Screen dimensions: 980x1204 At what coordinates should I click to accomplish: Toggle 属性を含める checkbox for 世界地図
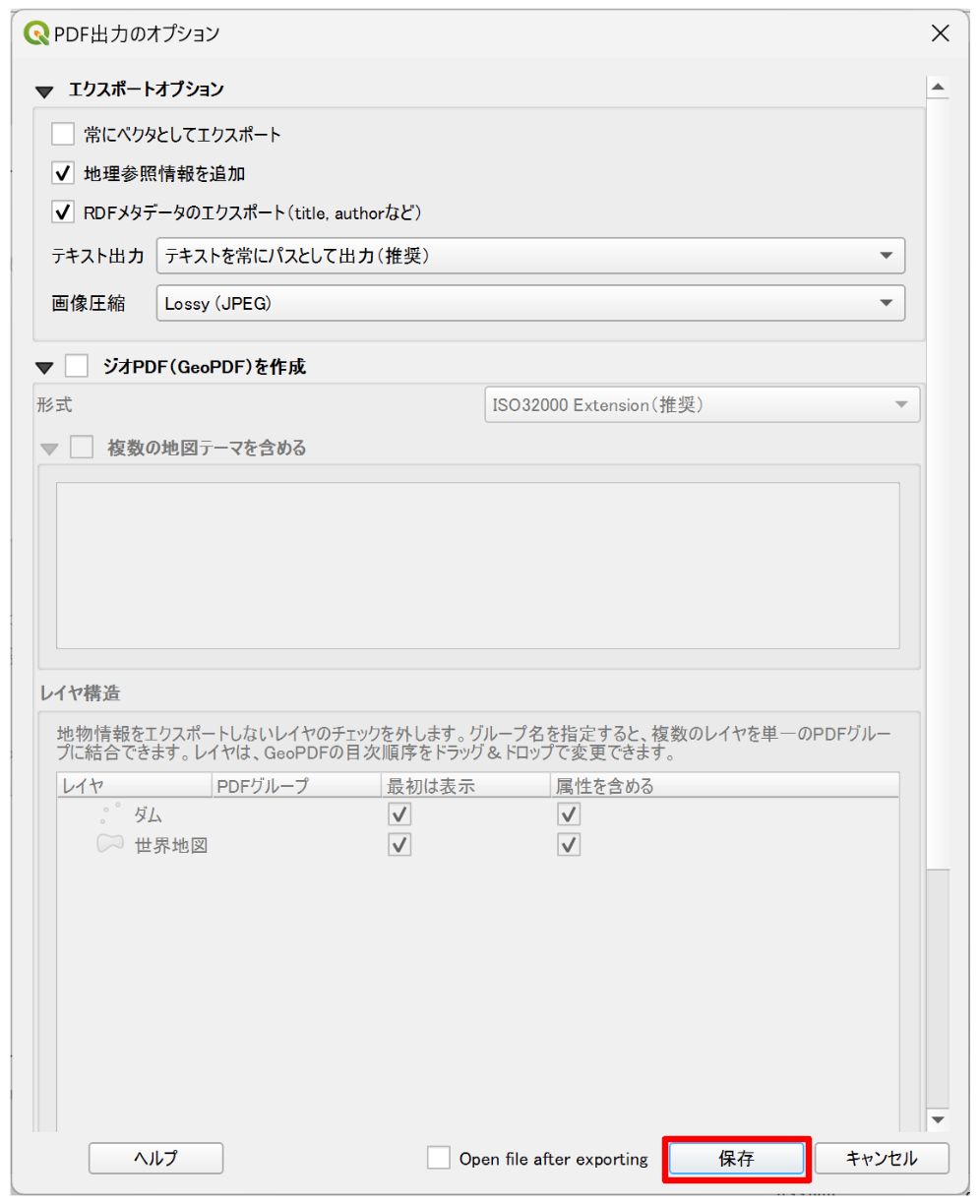(569, 845)
